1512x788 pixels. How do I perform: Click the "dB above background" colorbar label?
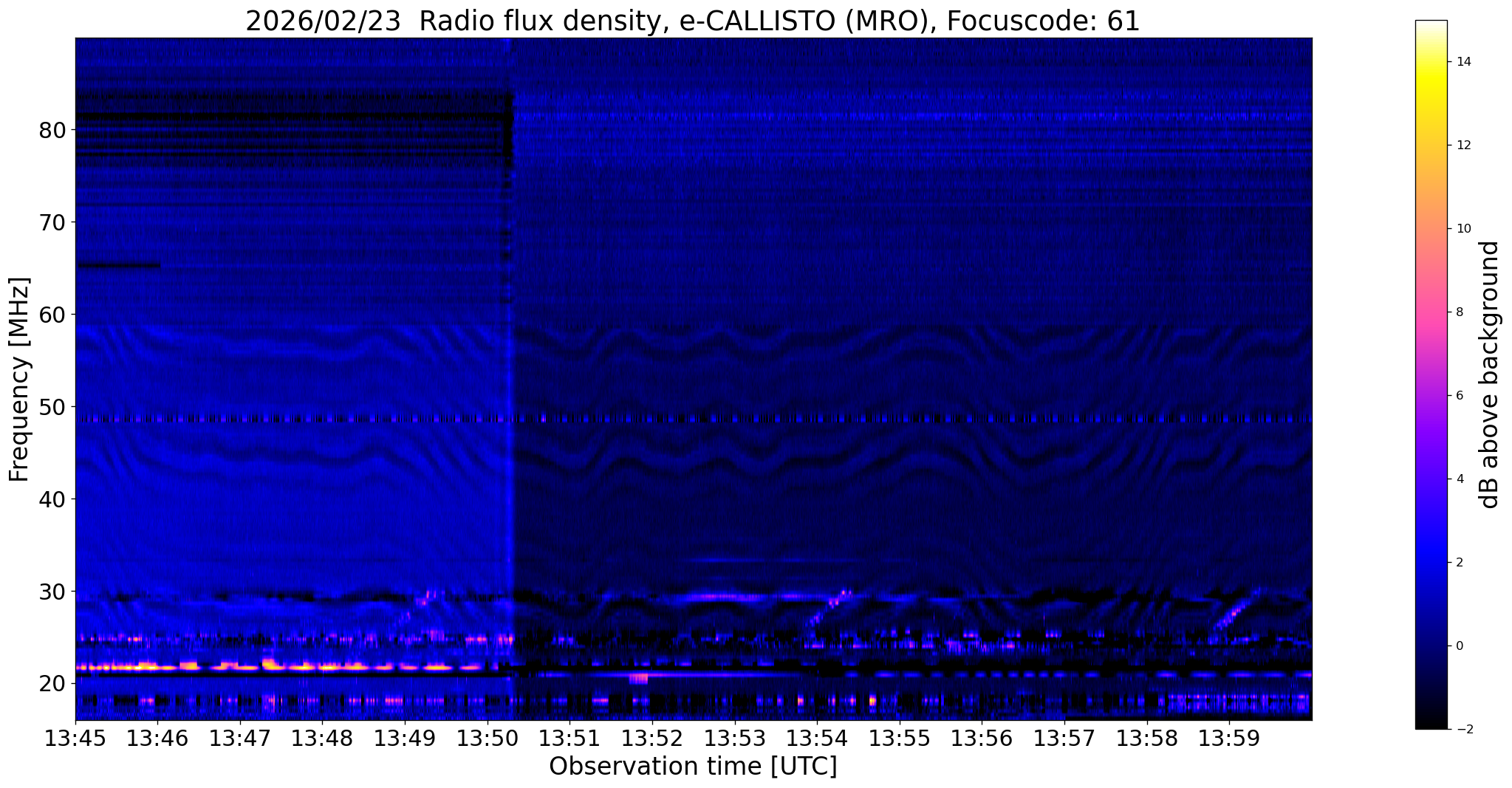coord(1490,374)
